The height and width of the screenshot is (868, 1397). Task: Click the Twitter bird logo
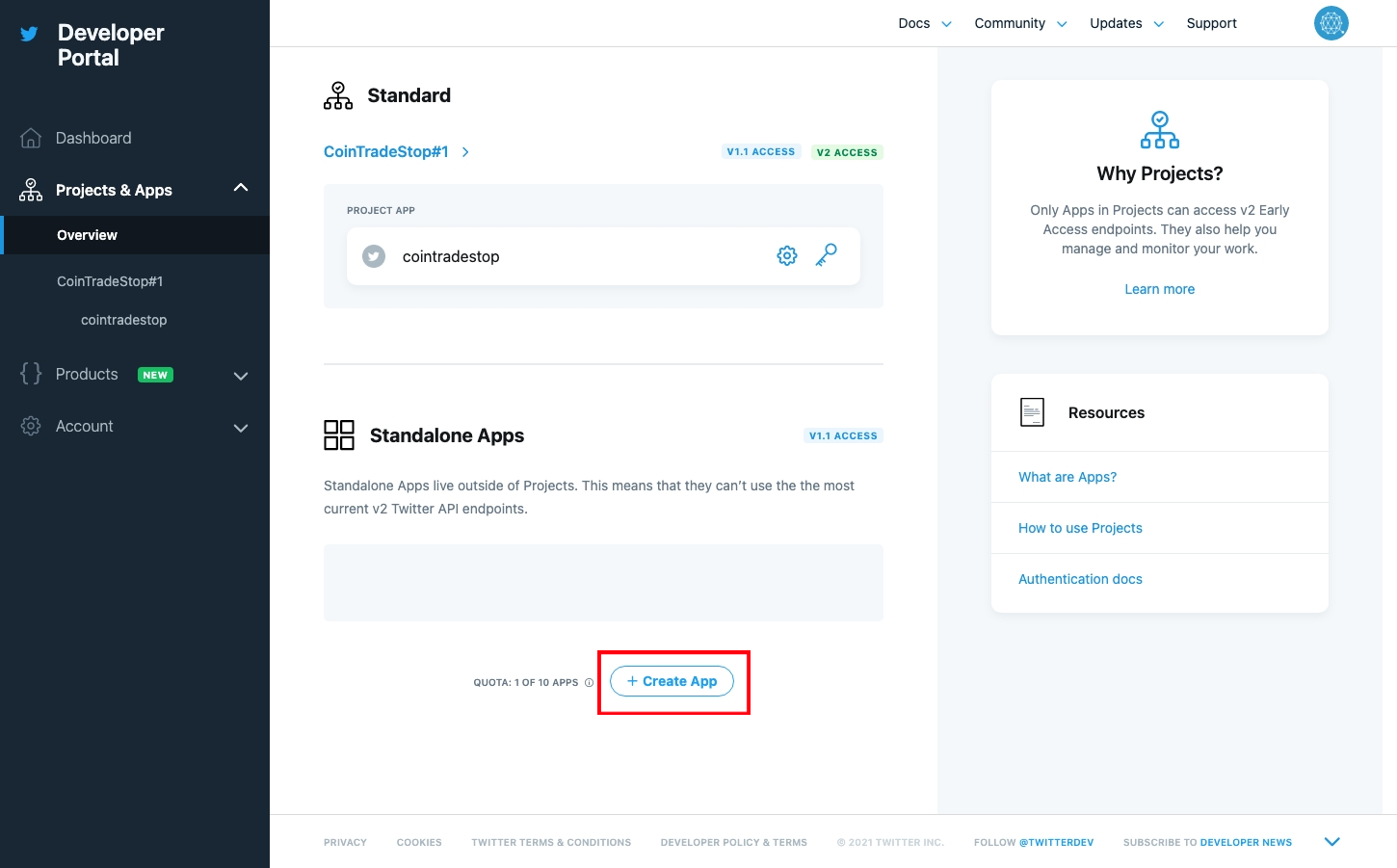[x=29, y=34]
